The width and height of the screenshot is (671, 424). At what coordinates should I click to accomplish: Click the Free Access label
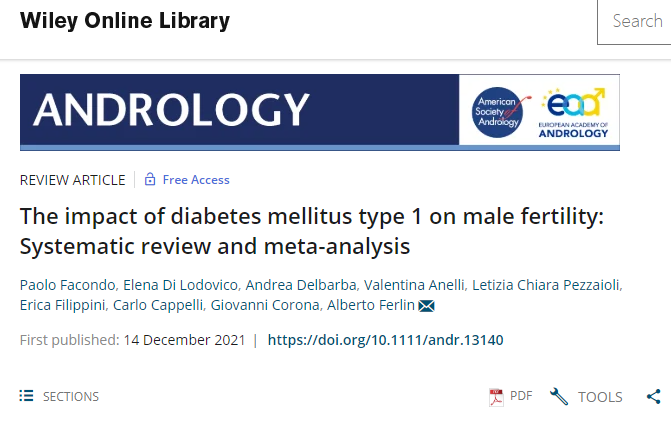click(x=196, y=180)
